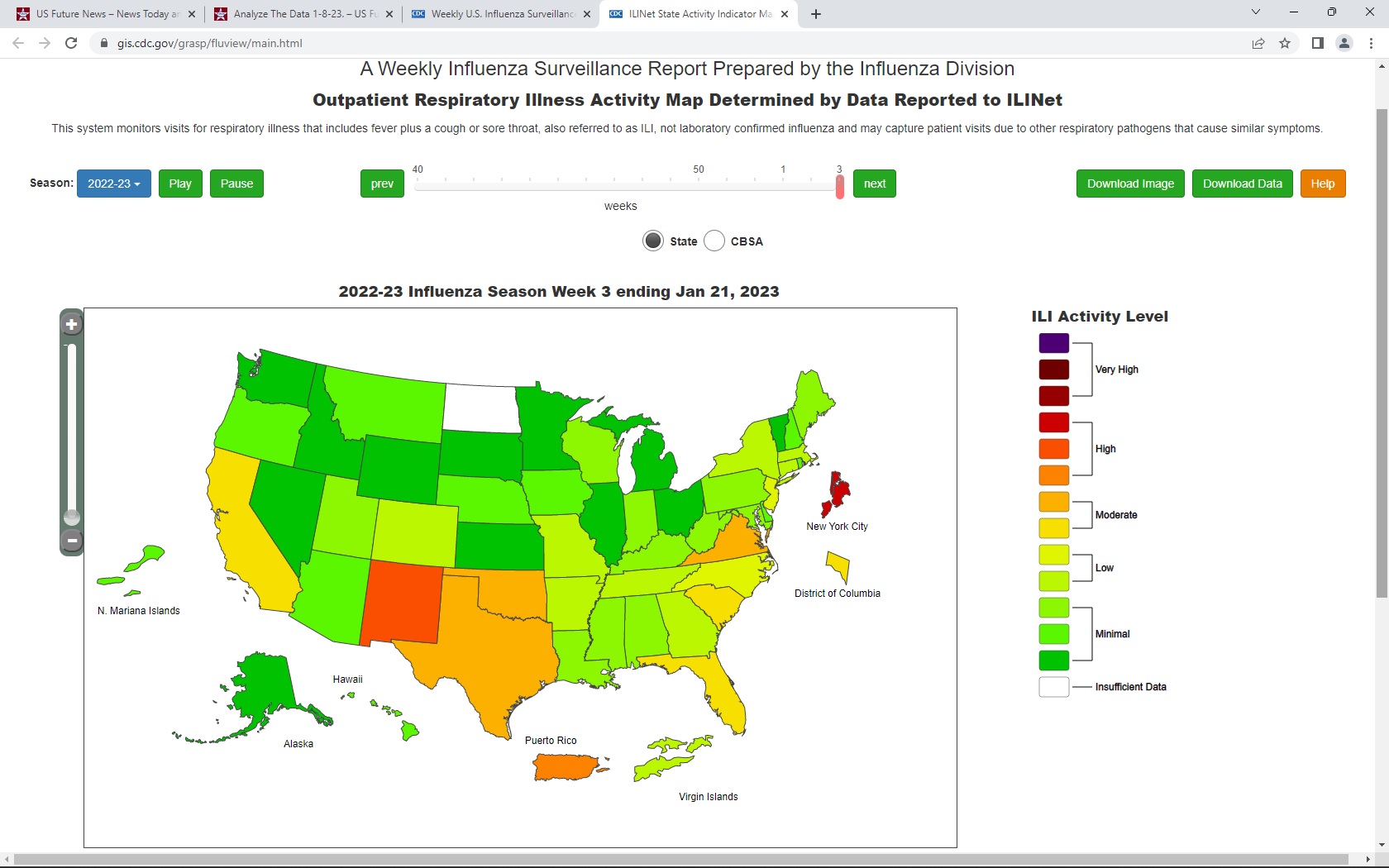1389x868 pixels.
Task: Click the Download Data button
Action: tap(1242, 184)
